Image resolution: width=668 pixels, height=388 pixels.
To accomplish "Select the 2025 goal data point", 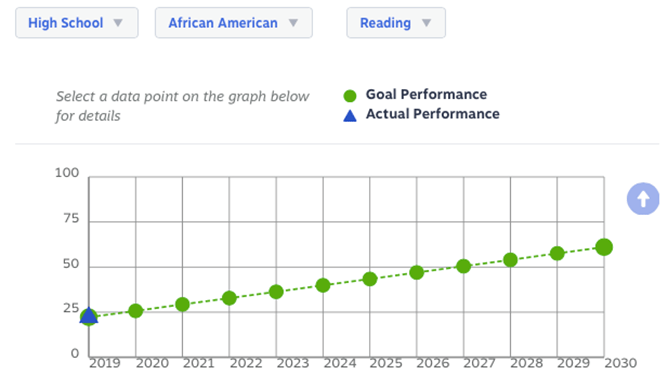I will point(370,279).
